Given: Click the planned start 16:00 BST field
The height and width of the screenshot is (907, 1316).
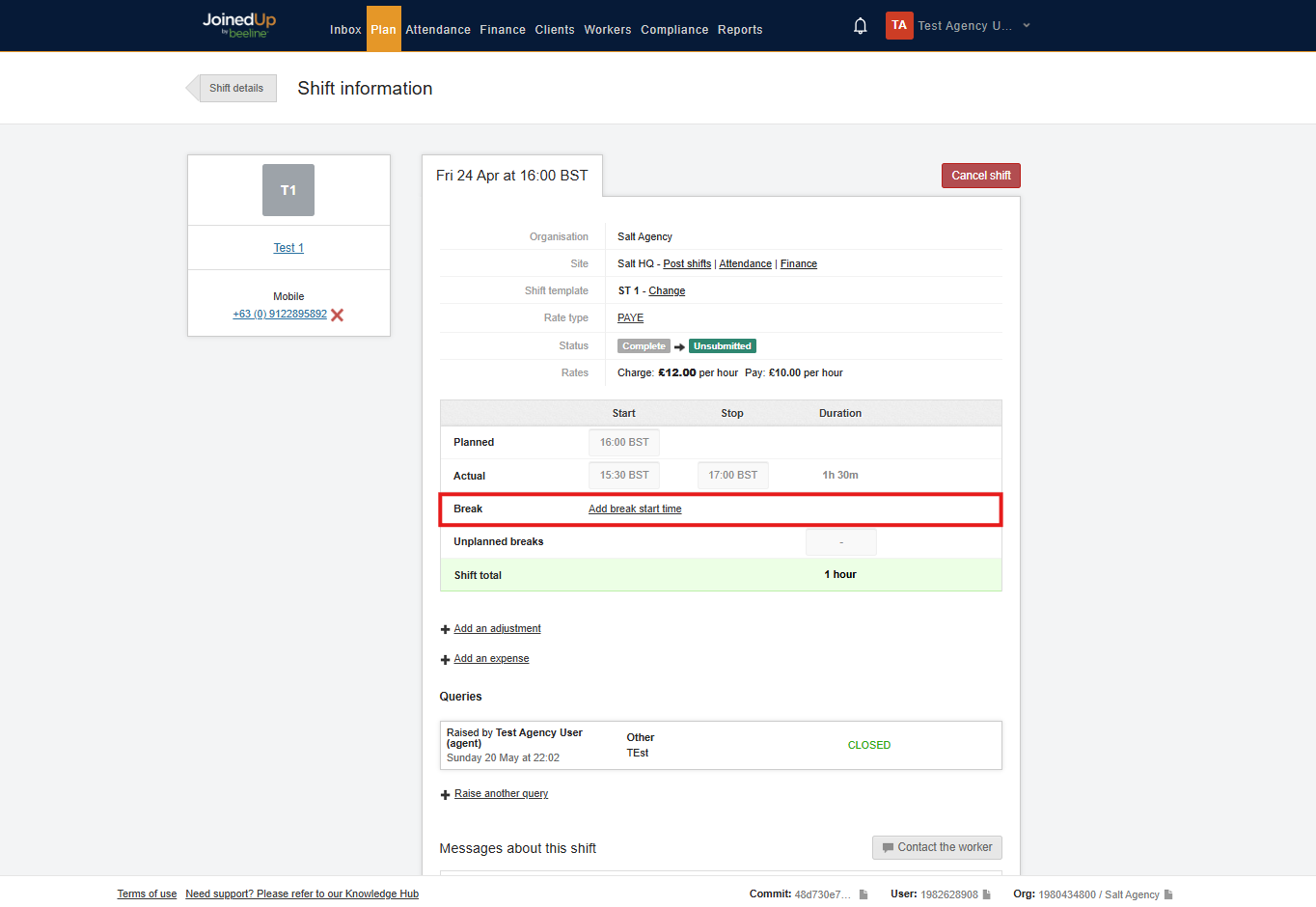Looking at the screenshot, I should pos(624,442).
